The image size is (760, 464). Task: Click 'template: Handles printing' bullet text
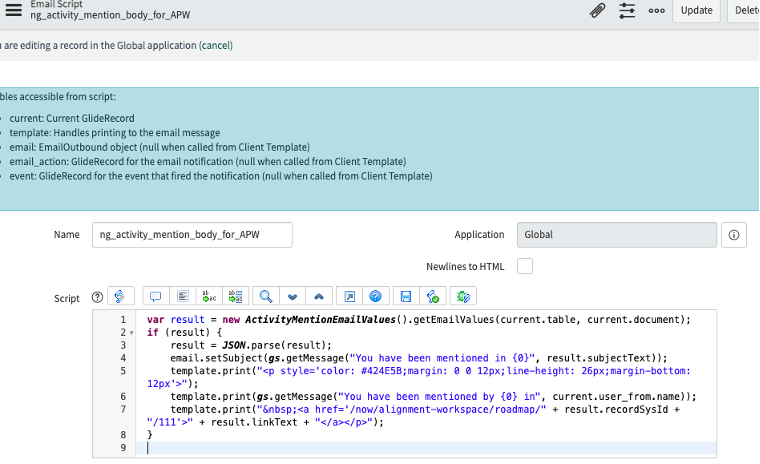point(114,133)
